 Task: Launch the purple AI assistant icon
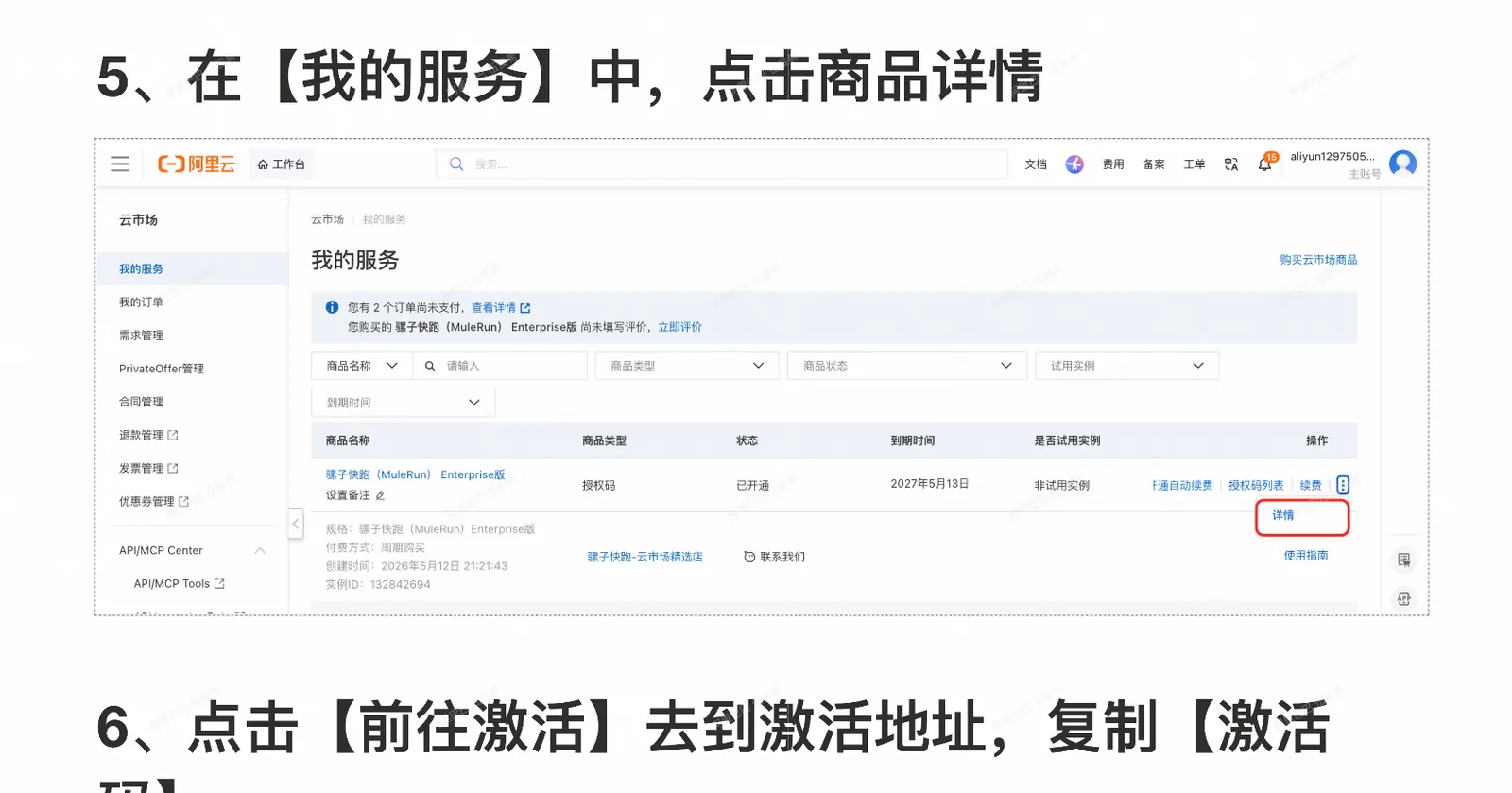coord(1074,164)
